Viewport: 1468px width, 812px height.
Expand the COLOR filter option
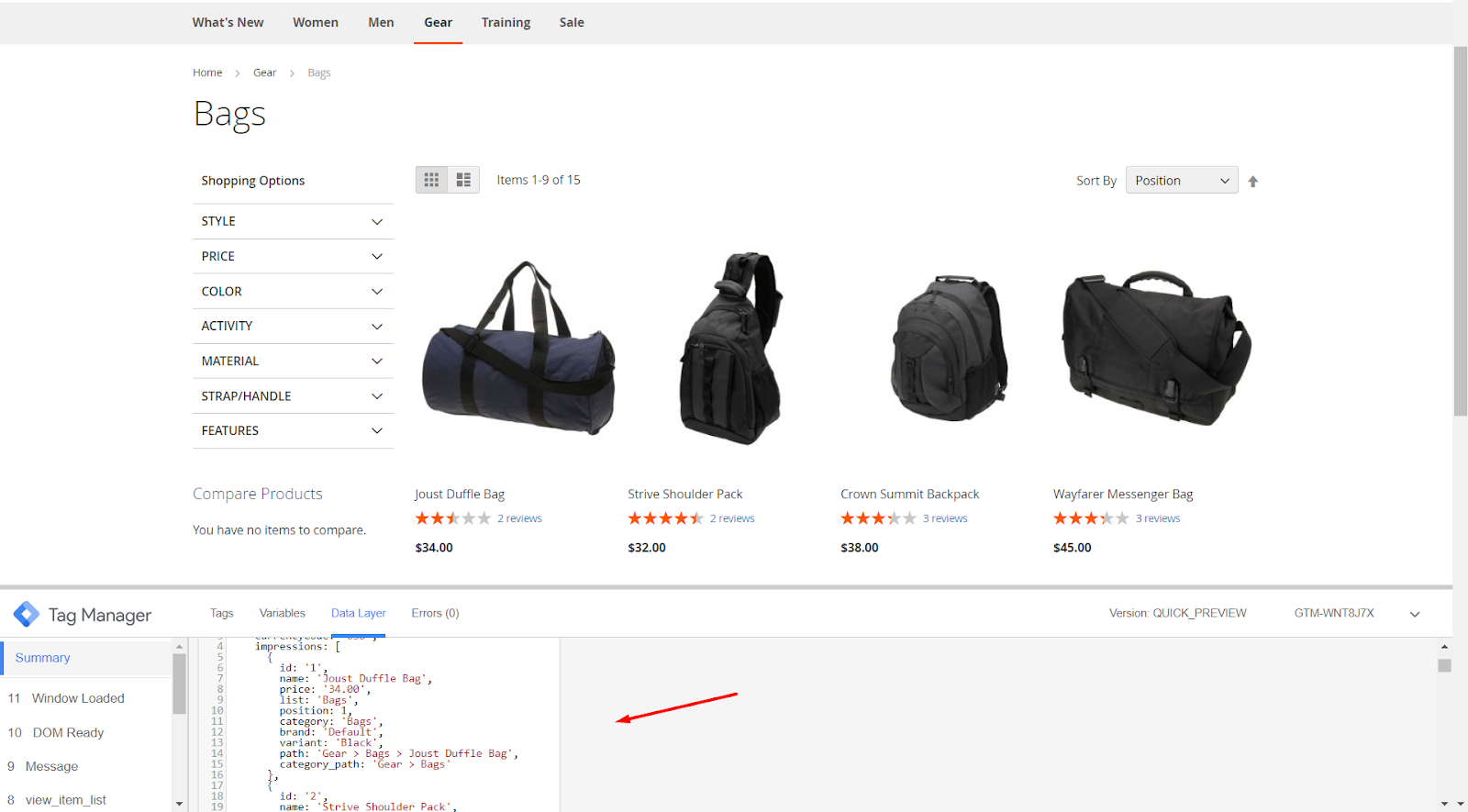[292, 291]
